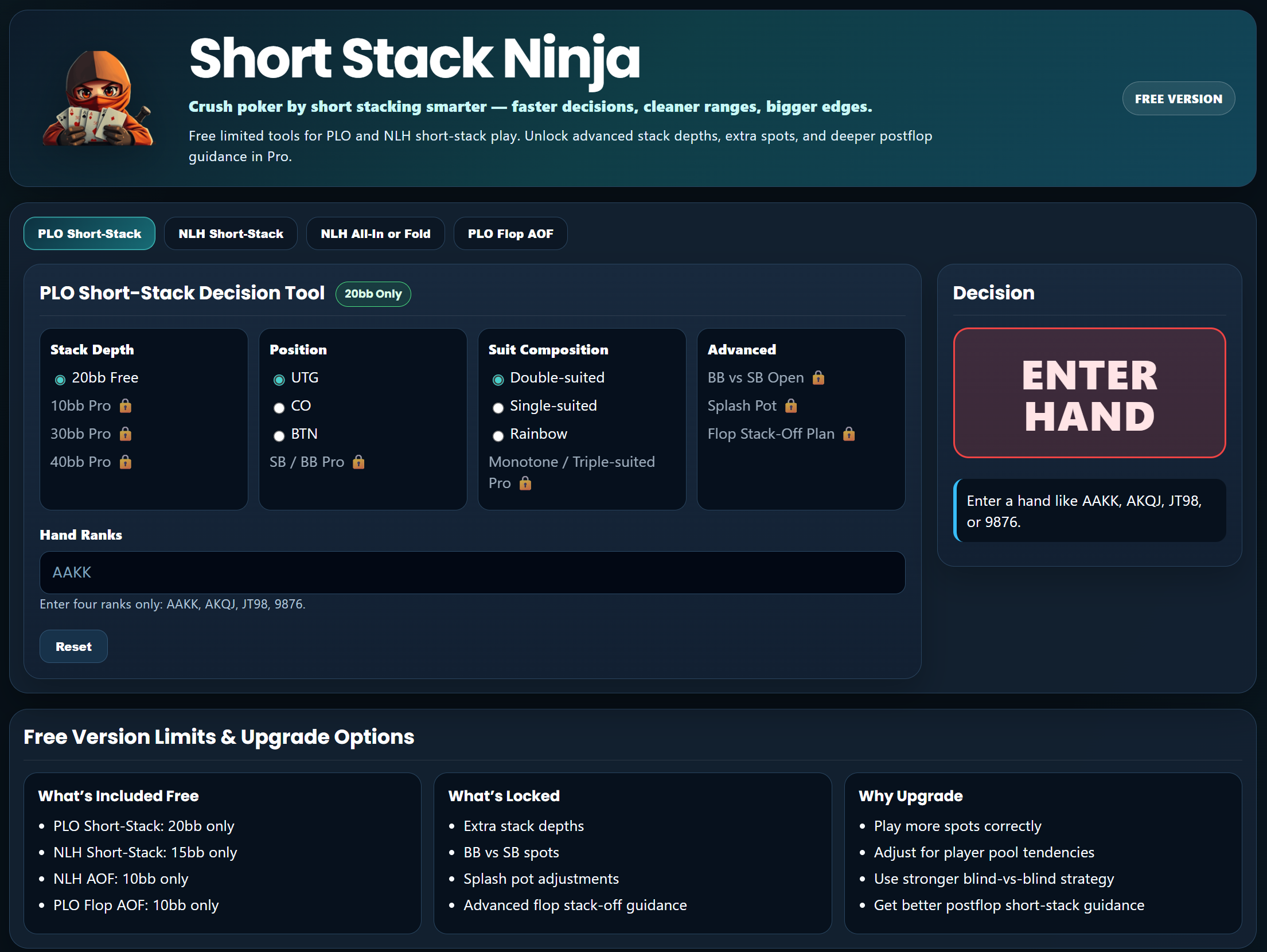Click the lock icon beside 40bb Pro
The height and width of the screenshot is (952, 1267).
[x=126, y=462]
